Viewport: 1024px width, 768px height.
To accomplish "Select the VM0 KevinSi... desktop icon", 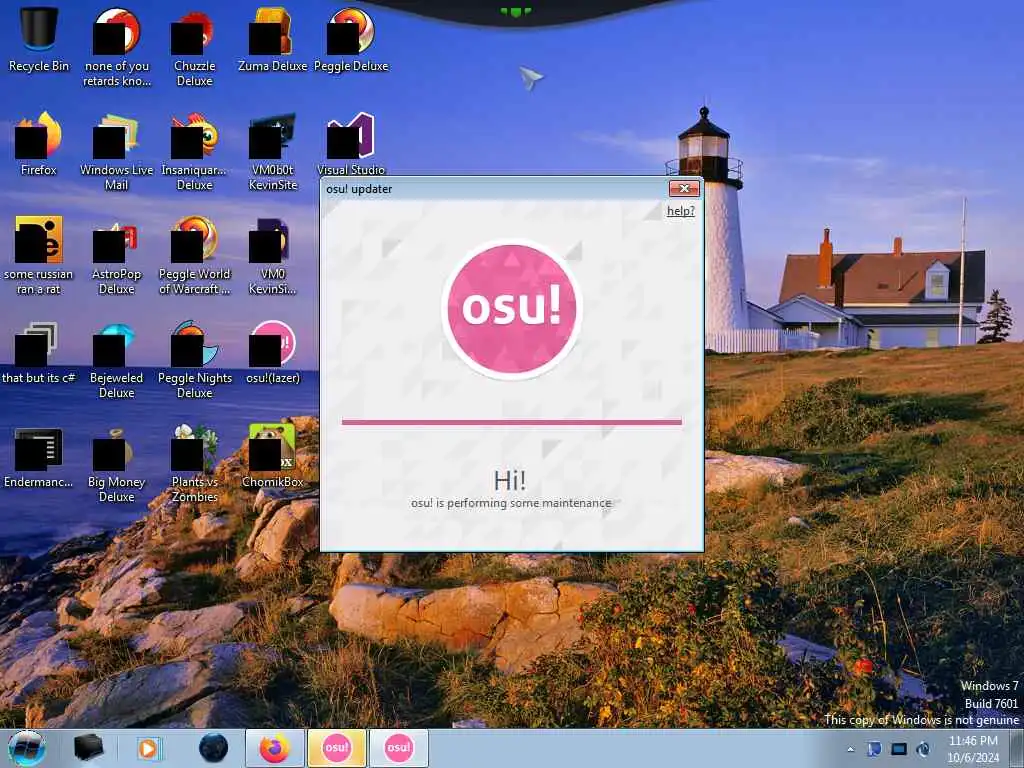I will [272, 255].
